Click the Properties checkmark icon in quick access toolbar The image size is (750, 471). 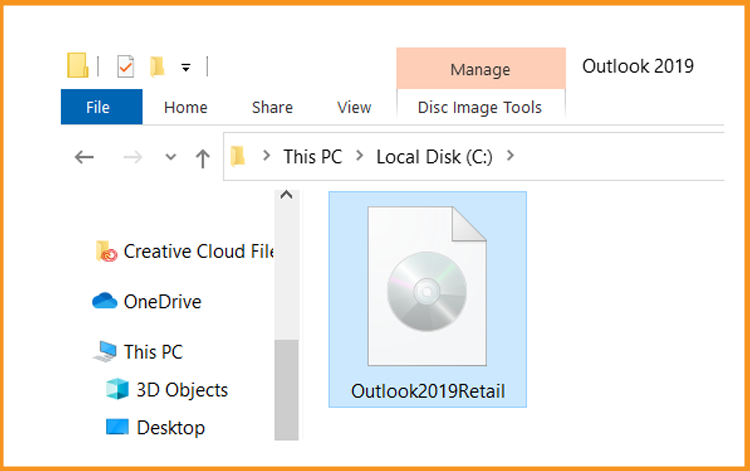125,66
